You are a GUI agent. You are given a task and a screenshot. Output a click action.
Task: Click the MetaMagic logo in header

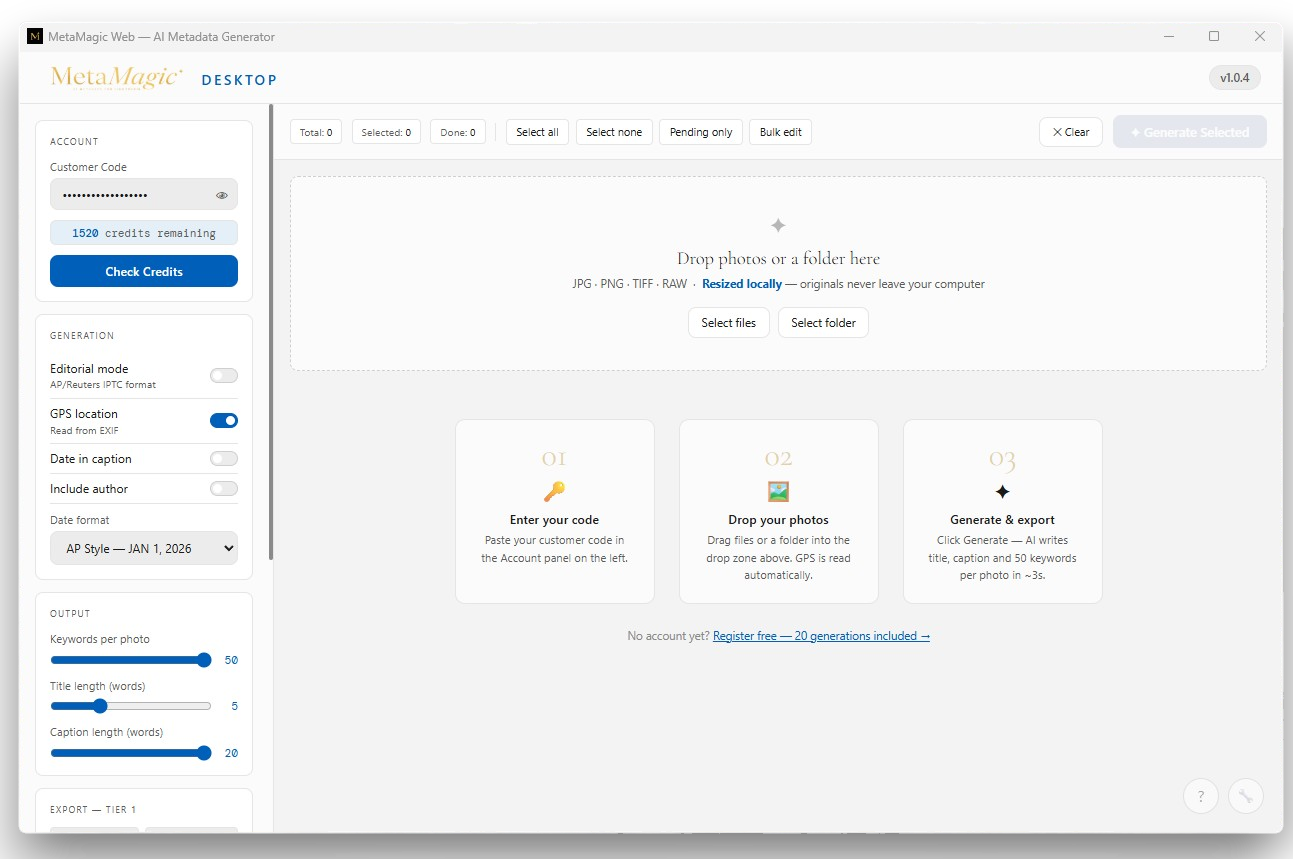pyautogui.click(x=116, y=78)
